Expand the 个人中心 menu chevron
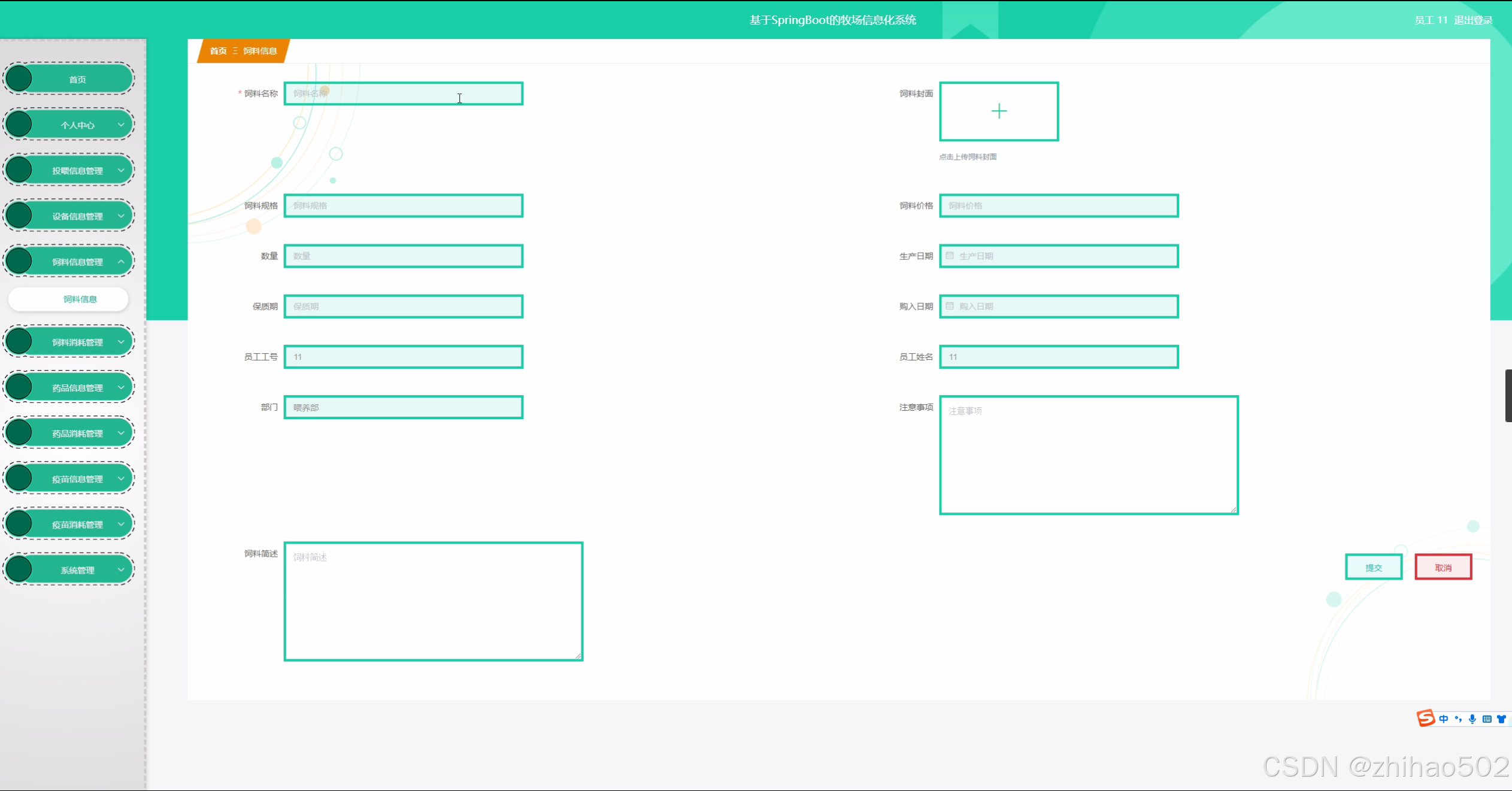 pos(121,125)
